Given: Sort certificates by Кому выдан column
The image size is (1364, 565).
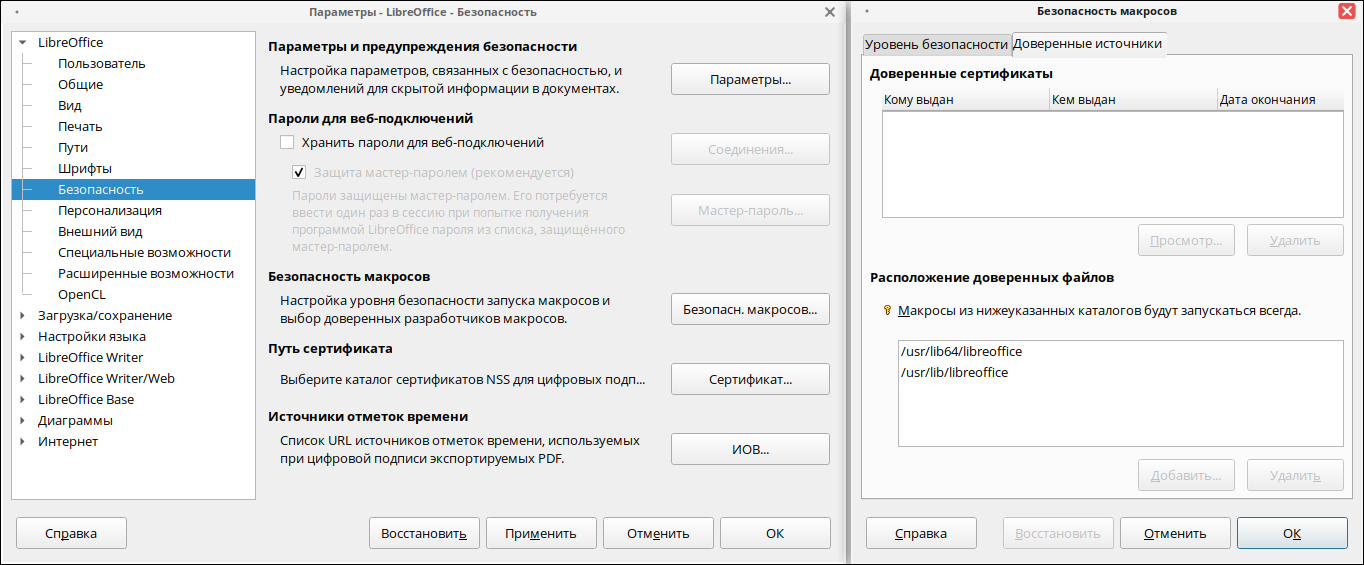Looking at the screenshot, I should coord(962,100).
